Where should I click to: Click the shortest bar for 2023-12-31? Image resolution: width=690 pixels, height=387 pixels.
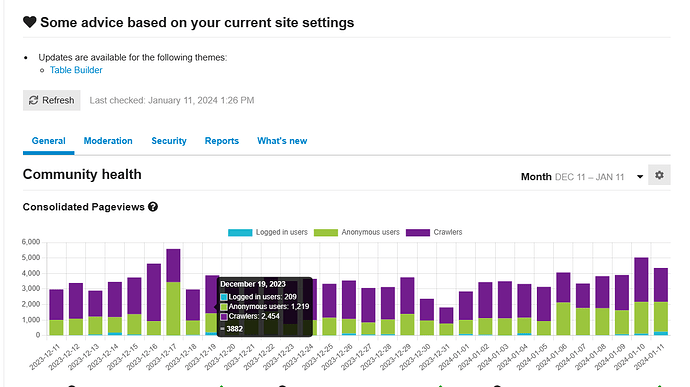(x=446, y=321)
